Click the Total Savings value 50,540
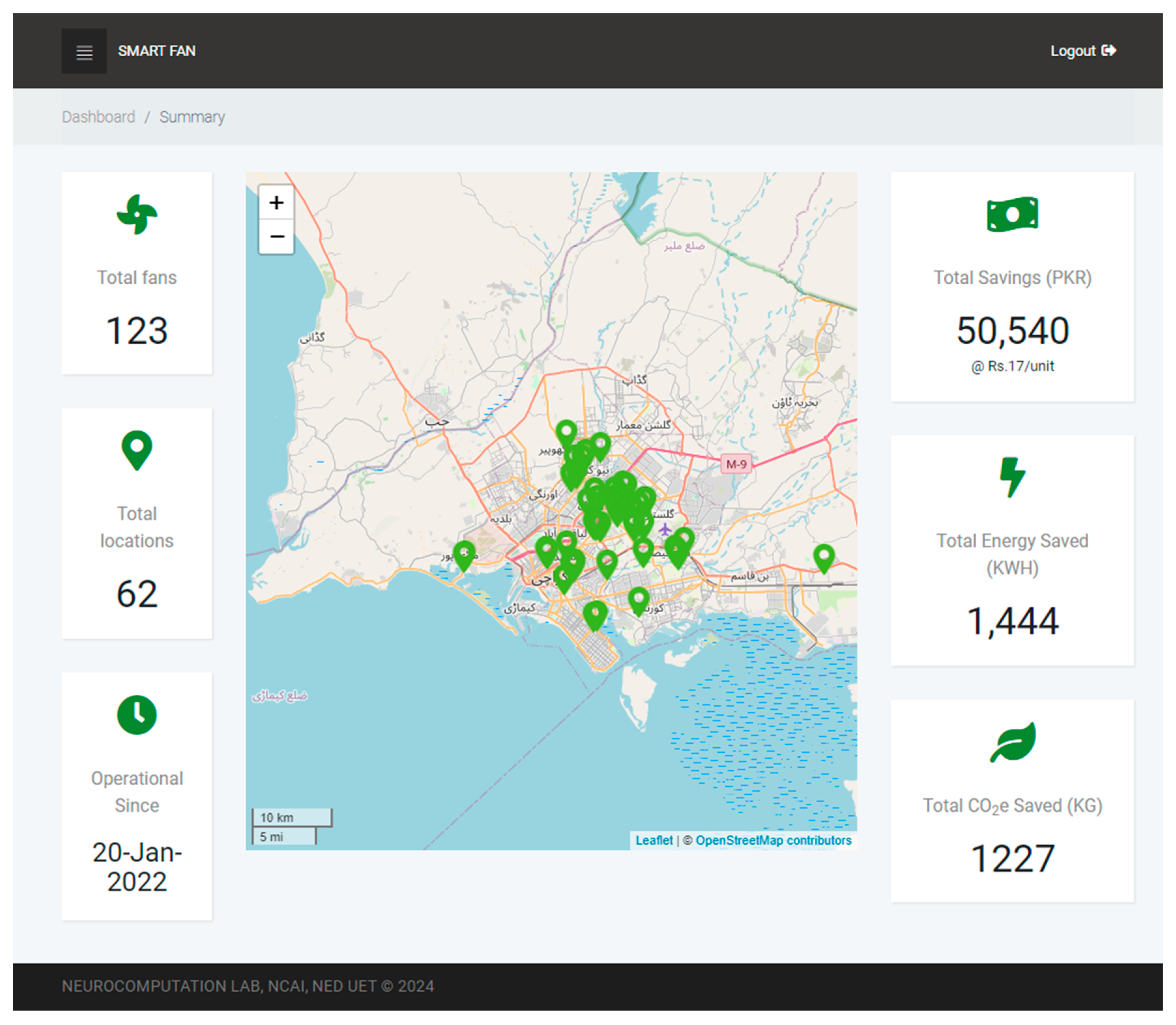Screen dimensions: 1176x1025 (1012, 331)
